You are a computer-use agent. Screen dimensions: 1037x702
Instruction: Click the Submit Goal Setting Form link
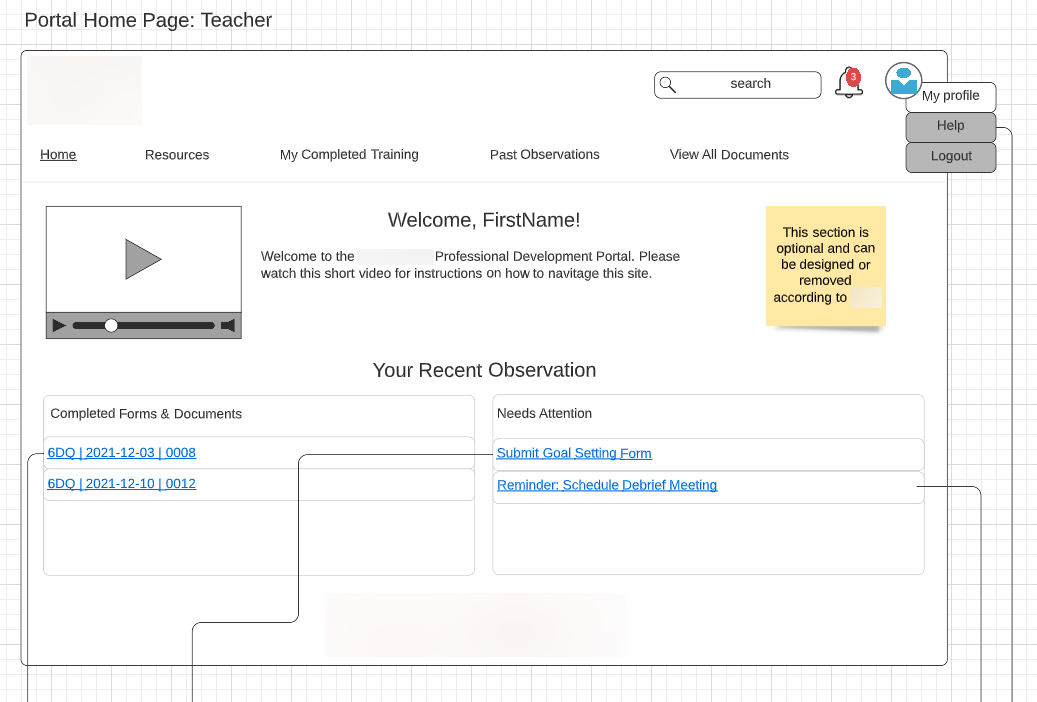(574, 453)
